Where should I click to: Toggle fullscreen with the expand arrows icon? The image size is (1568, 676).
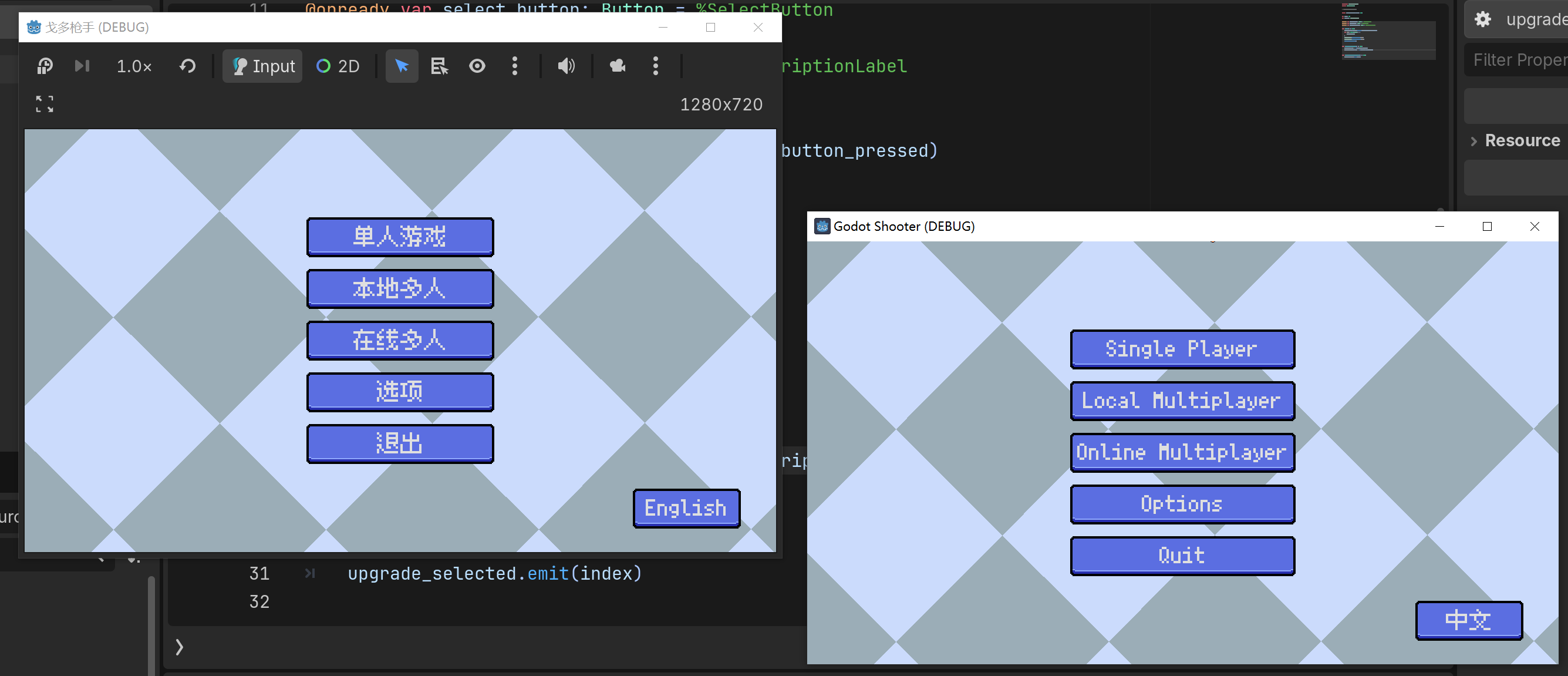(x=45, y=104)
